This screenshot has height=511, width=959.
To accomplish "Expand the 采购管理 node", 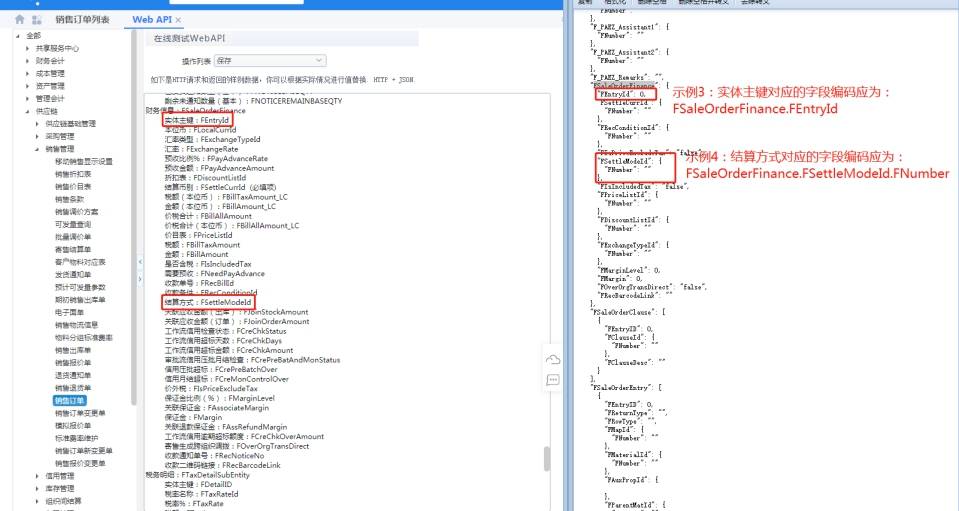I will tap(37, 136).
